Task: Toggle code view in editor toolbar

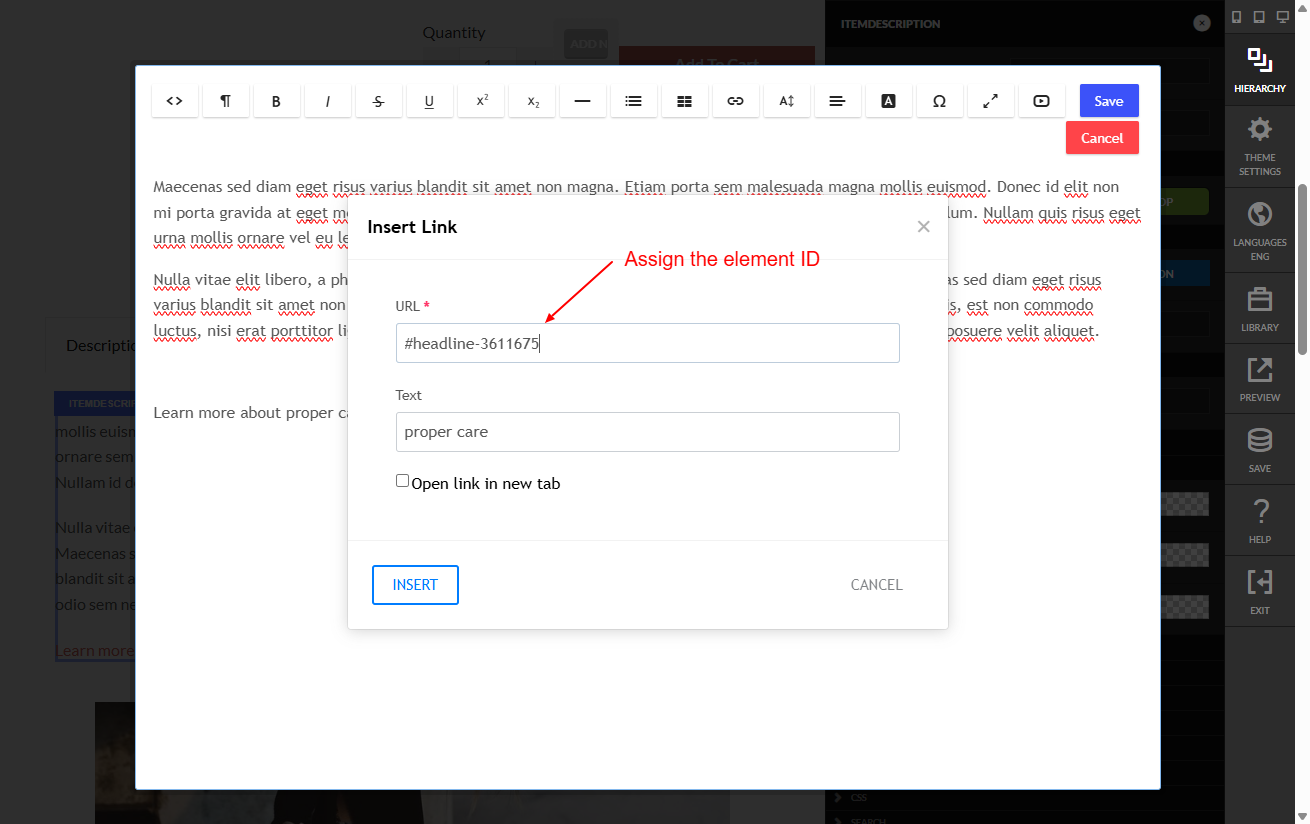Action: (175, 101)
